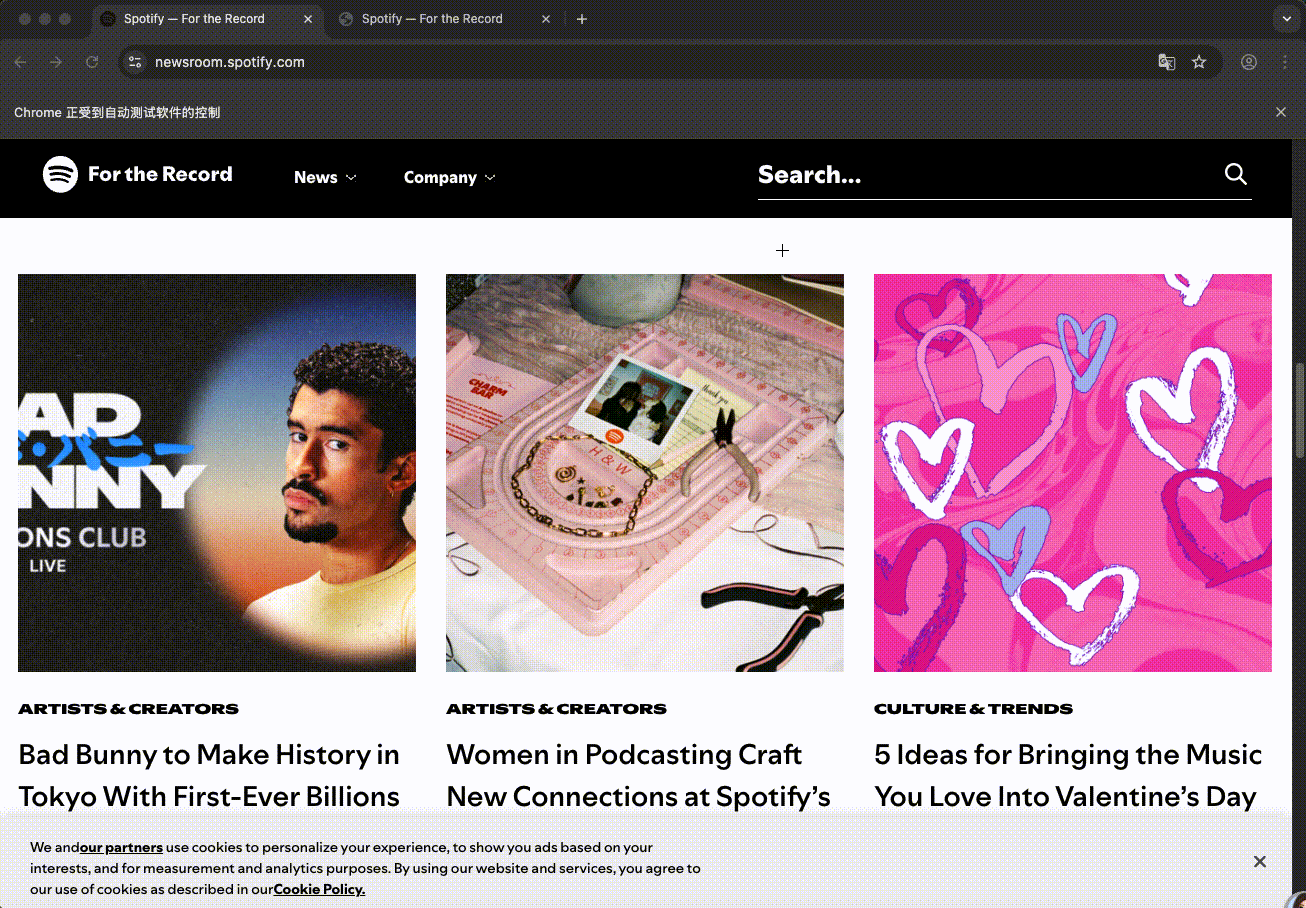Dismiss the cookie consent banner
The width and height of the screenshot is (1306, 908).
[1259, 861]
